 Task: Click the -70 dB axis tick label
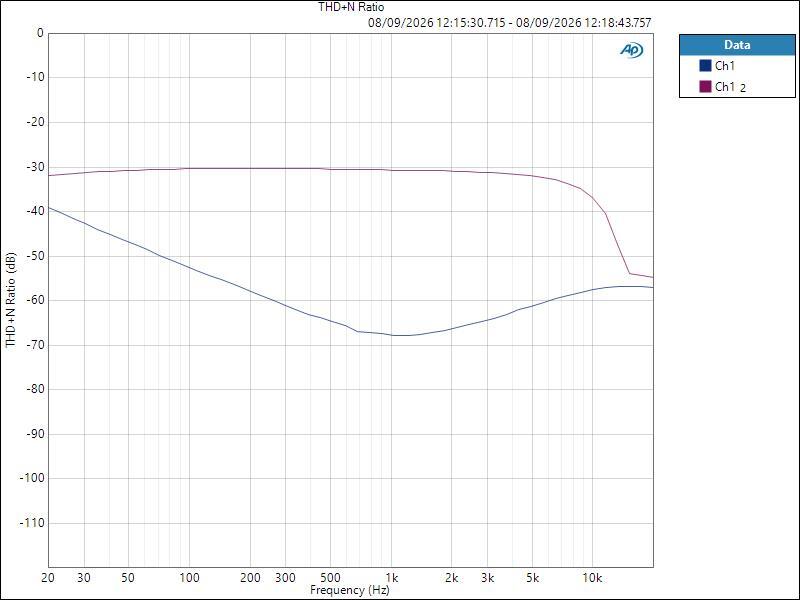click(35, 345)
